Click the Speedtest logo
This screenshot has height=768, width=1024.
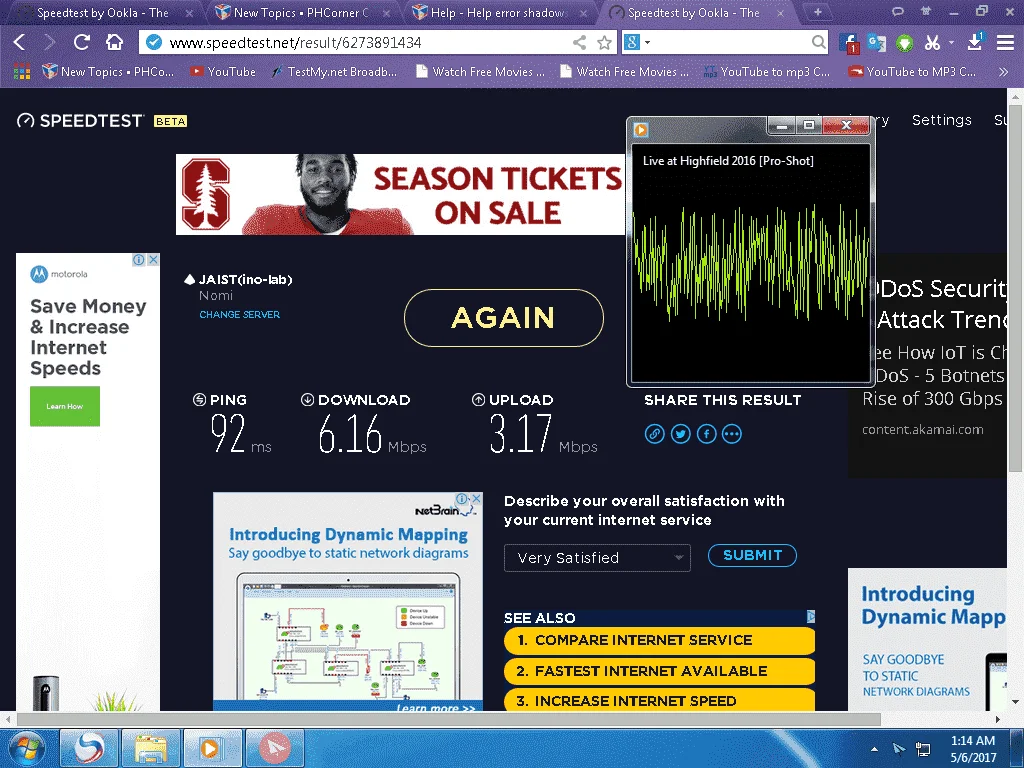coord(80,121)
